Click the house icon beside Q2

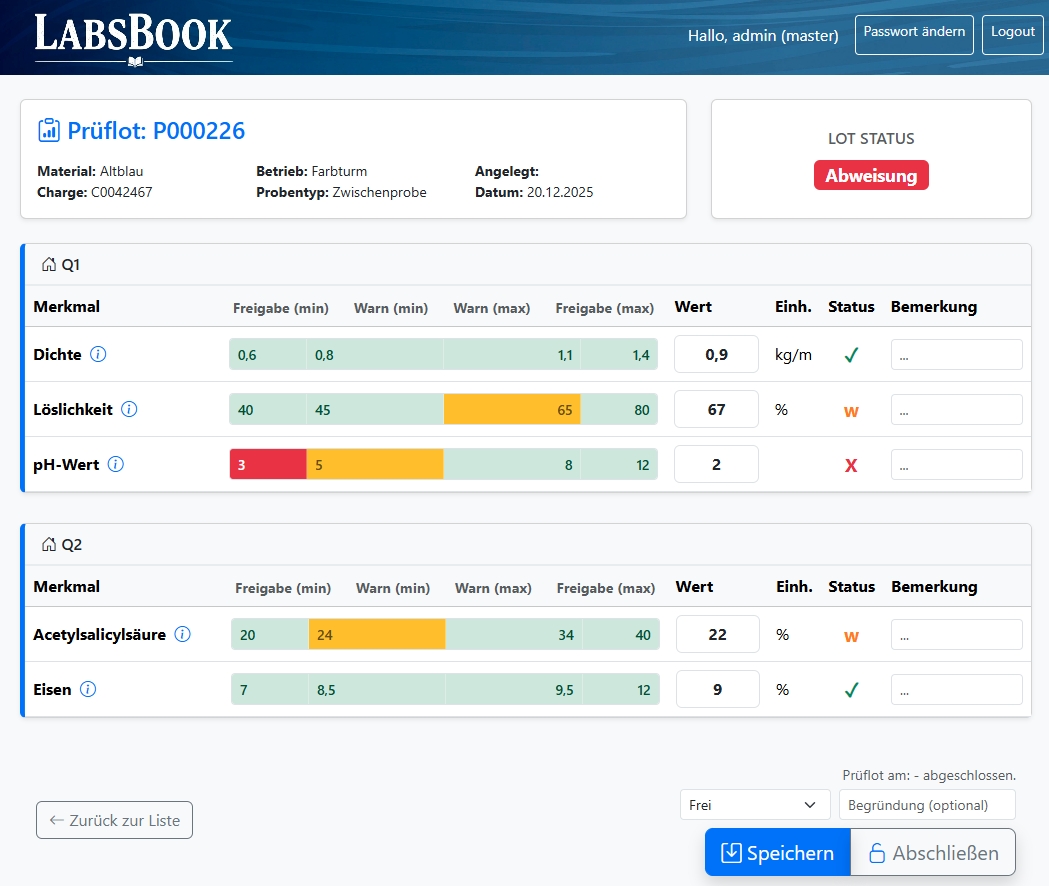[49, 544]
